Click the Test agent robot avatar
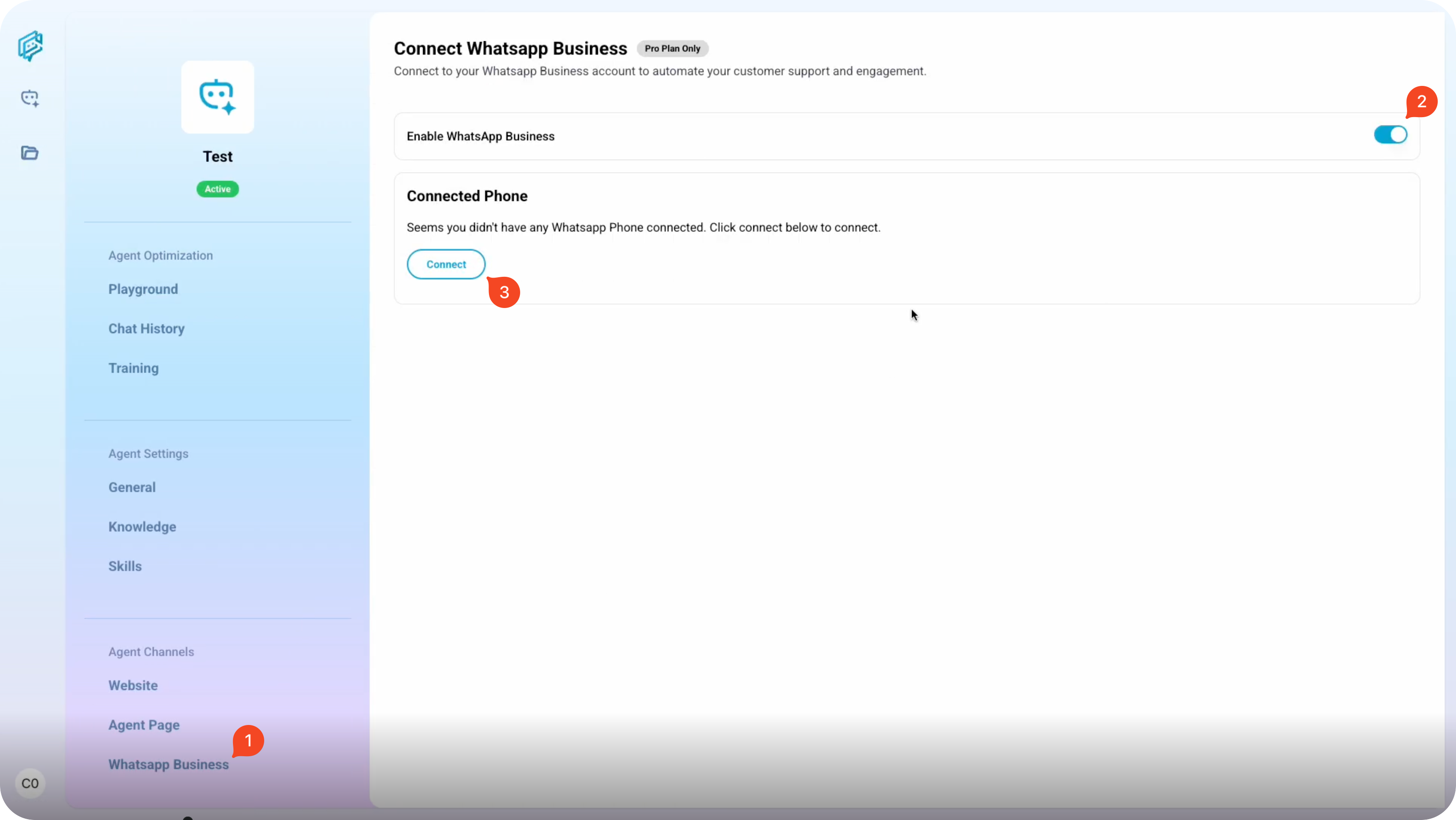1456x820 pixels. [x=218, y=97]
